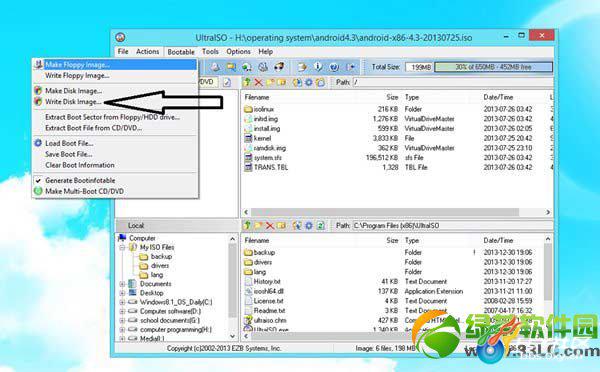Click the blue gear icon in local toolbar

point(309,225)
